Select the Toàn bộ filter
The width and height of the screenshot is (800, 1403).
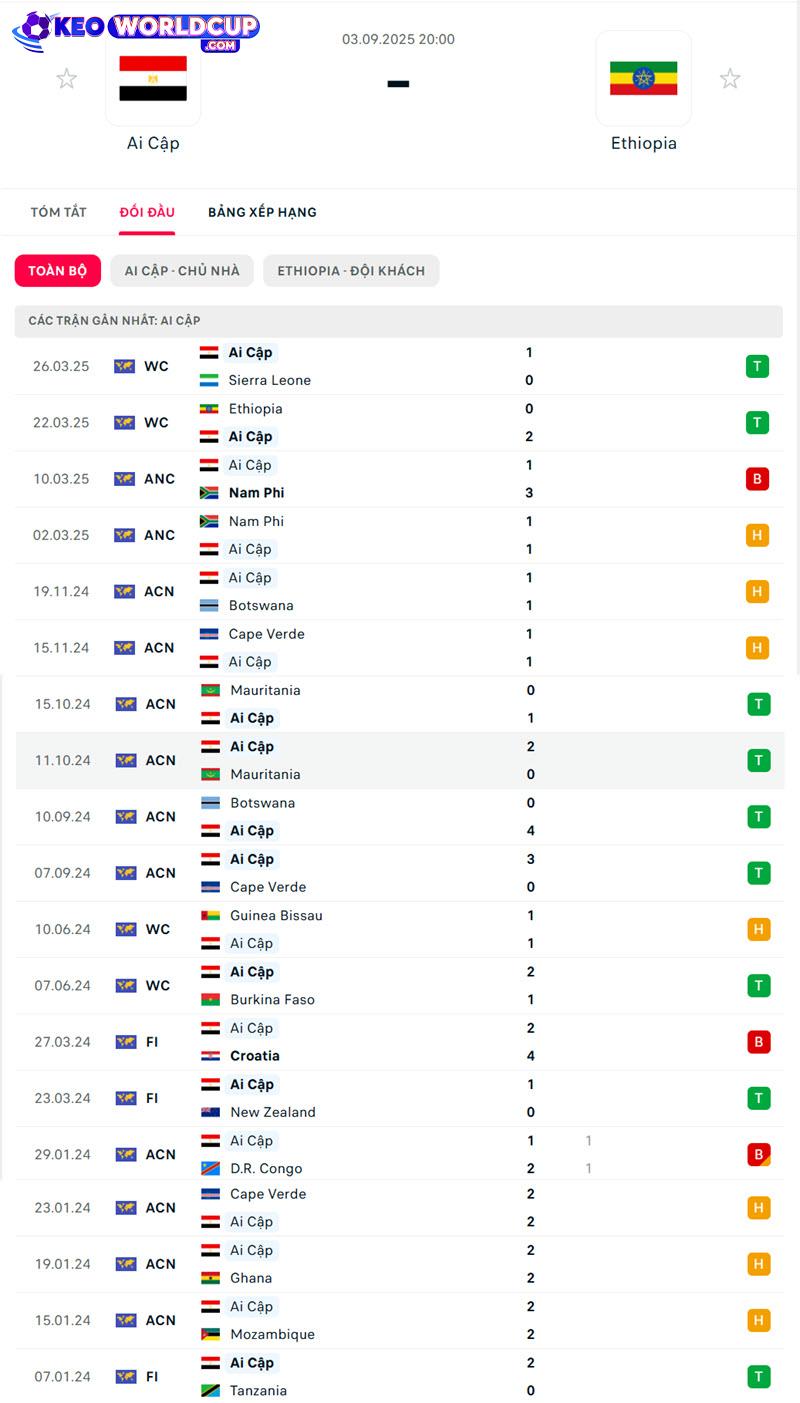point(58,271)
